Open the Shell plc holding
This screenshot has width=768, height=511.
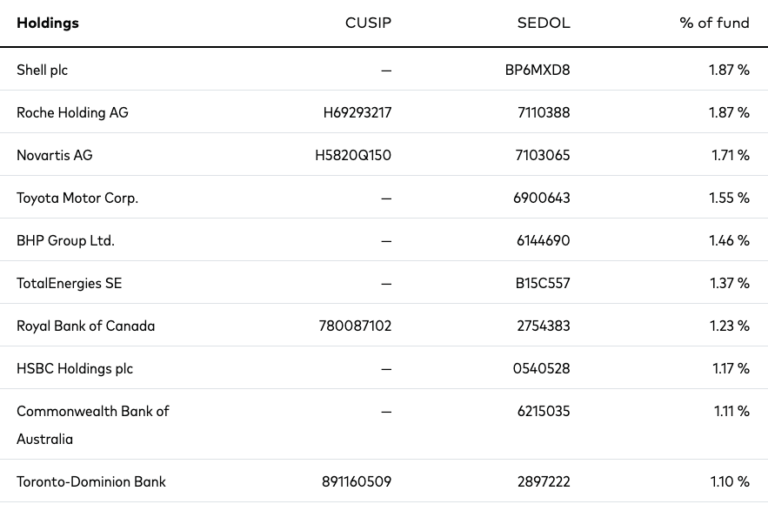click(x=42, y=70)
